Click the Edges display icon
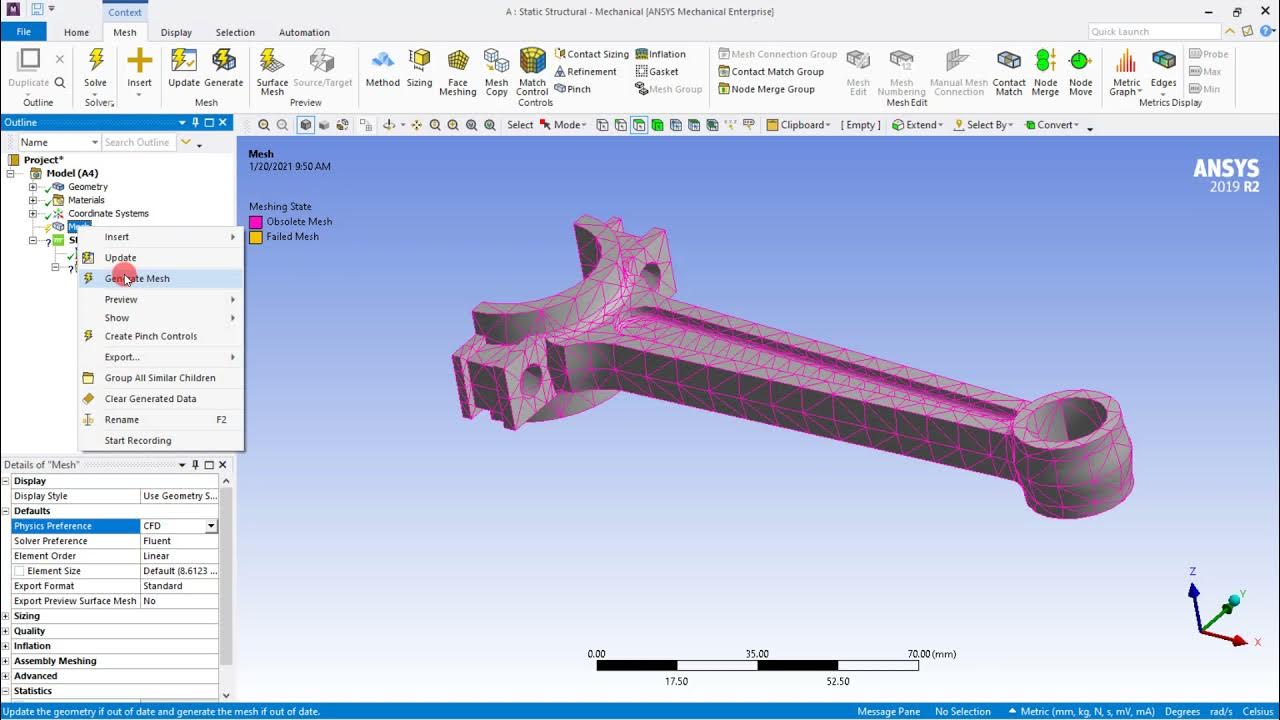The height and width of the screenshot is (720, 1280). point(1163,62)
